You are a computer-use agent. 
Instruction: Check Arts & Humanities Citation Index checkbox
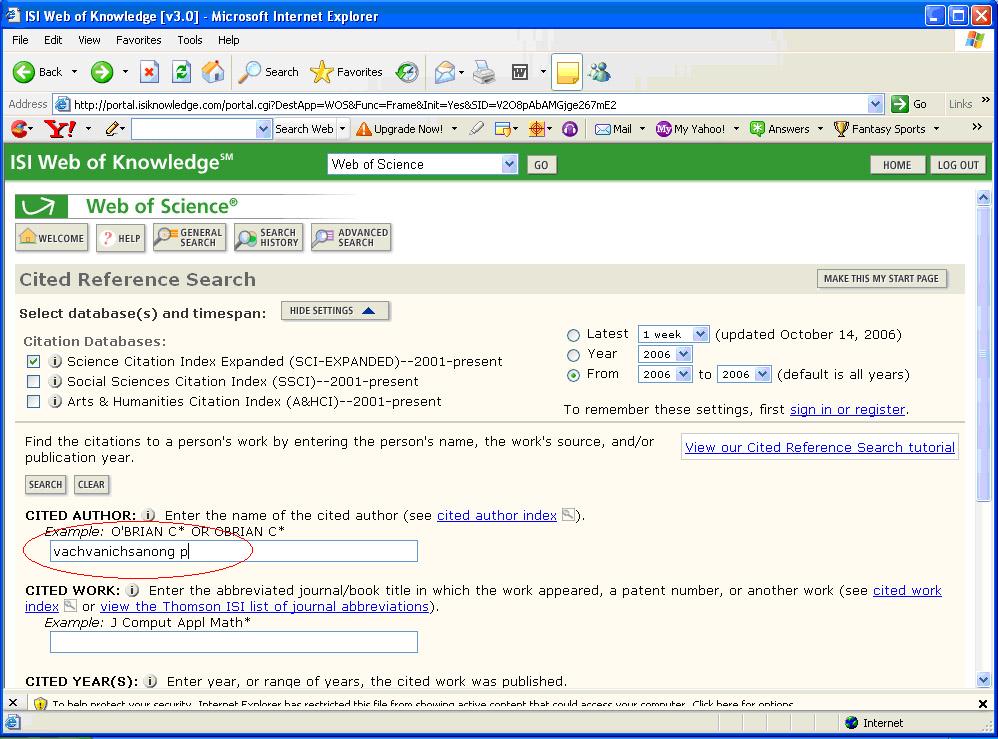pyautogui.click(x=34, y=402)
